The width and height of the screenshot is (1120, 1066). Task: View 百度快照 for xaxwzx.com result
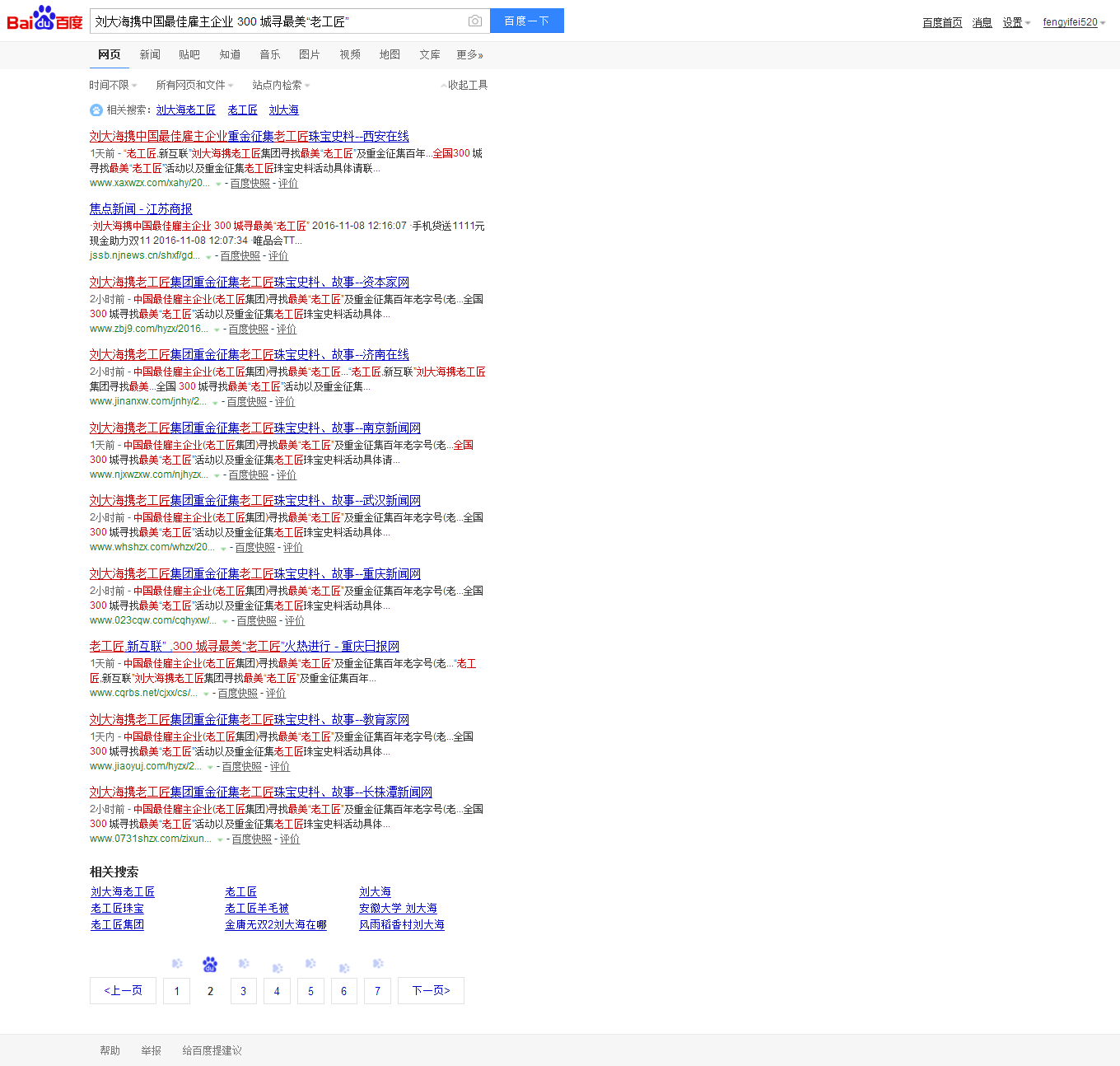coord(250,184)
